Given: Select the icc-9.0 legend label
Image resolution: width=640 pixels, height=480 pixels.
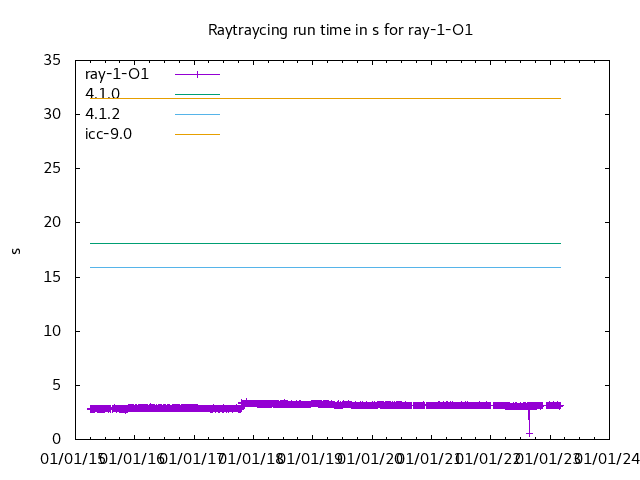Looking at the screenshot, I should pyautogui.click(x=108, y=134).
